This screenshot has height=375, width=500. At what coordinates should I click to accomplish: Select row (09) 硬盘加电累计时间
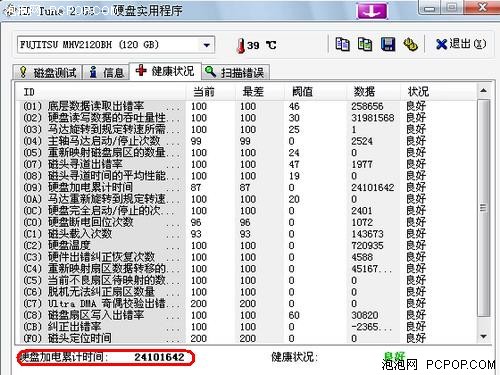coord(247,188)
